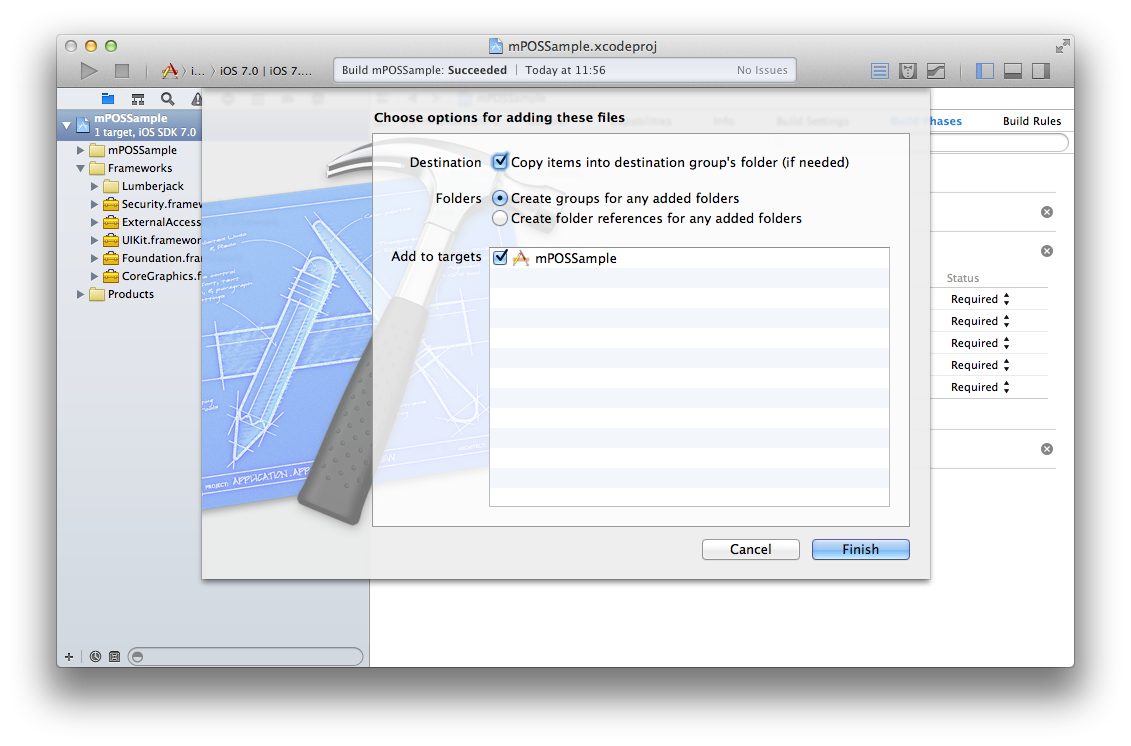The height and width of the screenshot is (746, 1131).
Task: Remove the first build phase
Action: [x=1047, y=212]
